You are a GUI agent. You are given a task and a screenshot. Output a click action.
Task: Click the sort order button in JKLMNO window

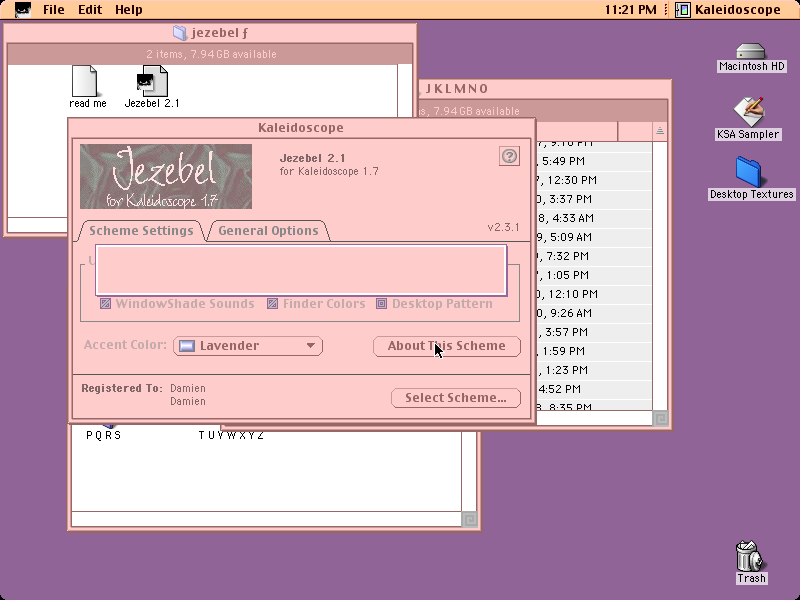[x=660, y=131]
